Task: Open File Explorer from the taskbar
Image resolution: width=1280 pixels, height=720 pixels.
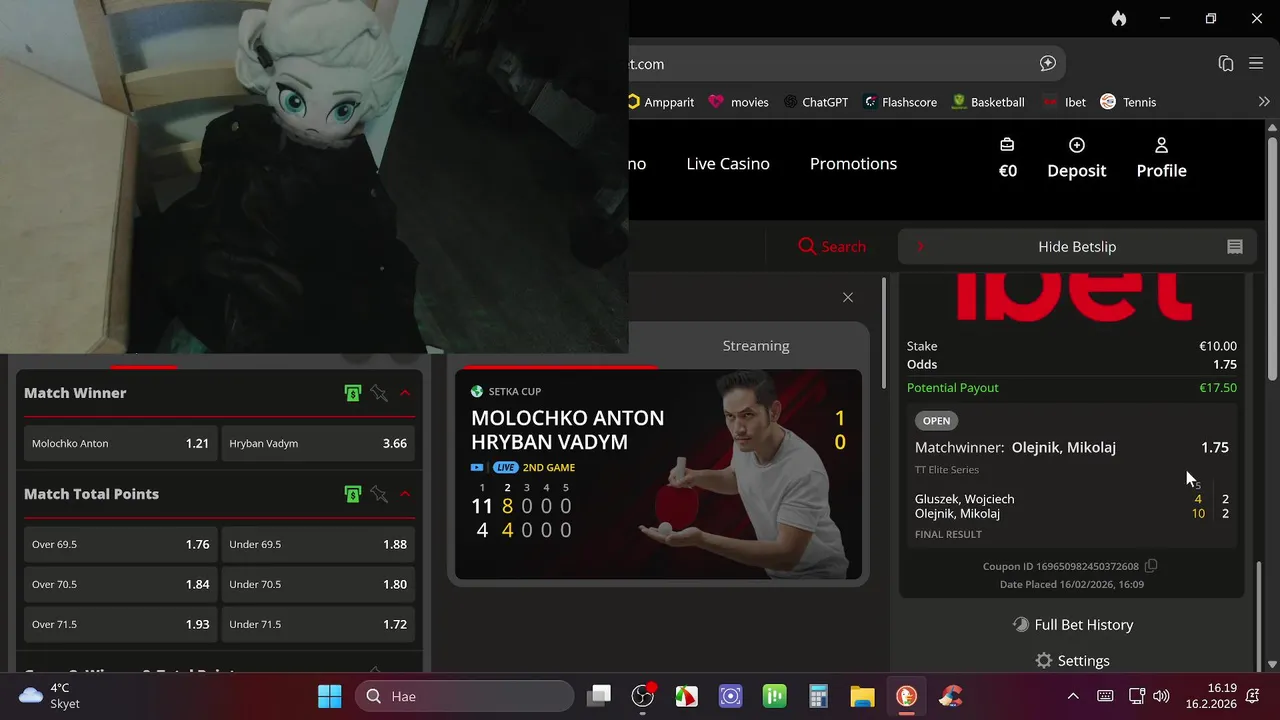Action: (862, 696)
